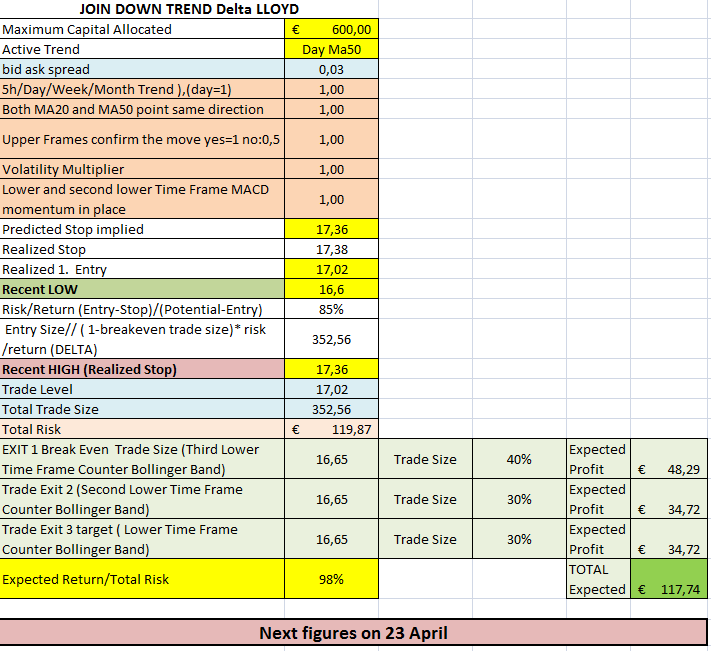
Task: Click the 0,03 bid ask spread value
Action: click(331, 69)
